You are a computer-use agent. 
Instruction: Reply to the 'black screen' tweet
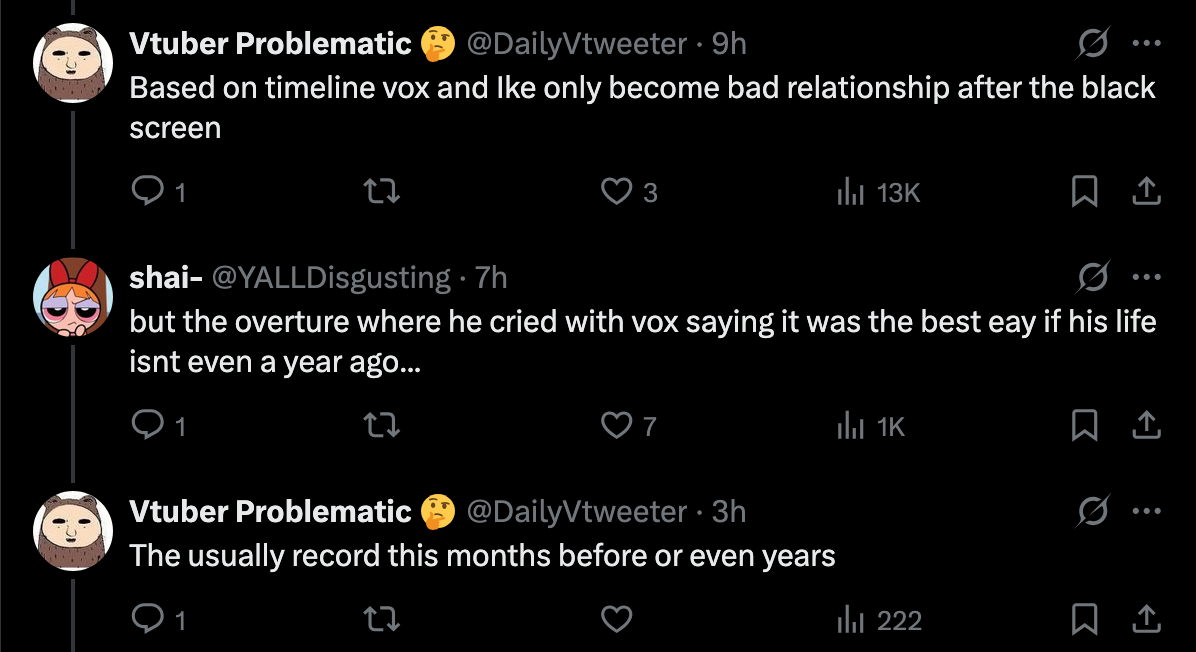point(147,192)
